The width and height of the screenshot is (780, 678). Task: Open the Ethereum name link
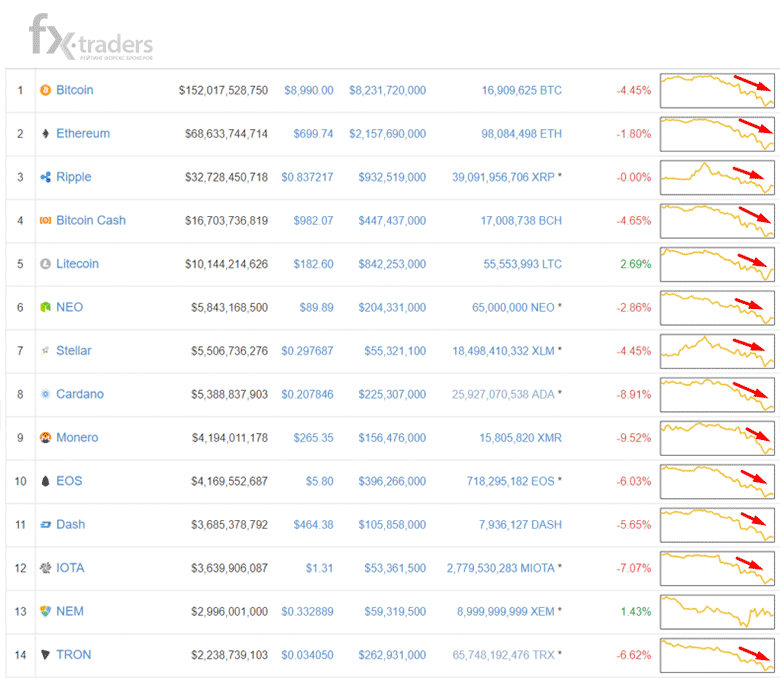(x=83, y=133)
